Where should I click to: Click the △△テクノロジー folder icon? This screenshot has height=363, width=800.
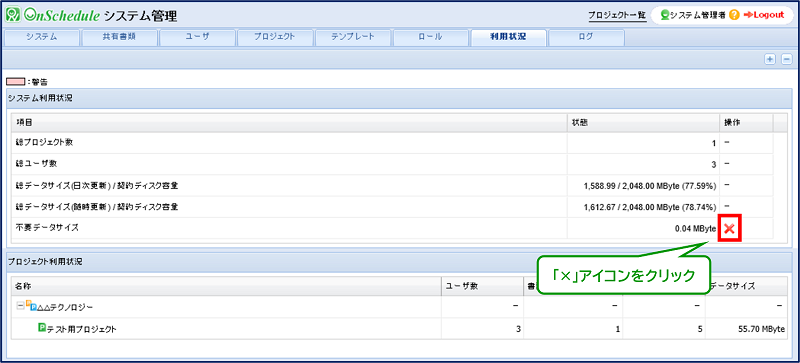[32, 306]
